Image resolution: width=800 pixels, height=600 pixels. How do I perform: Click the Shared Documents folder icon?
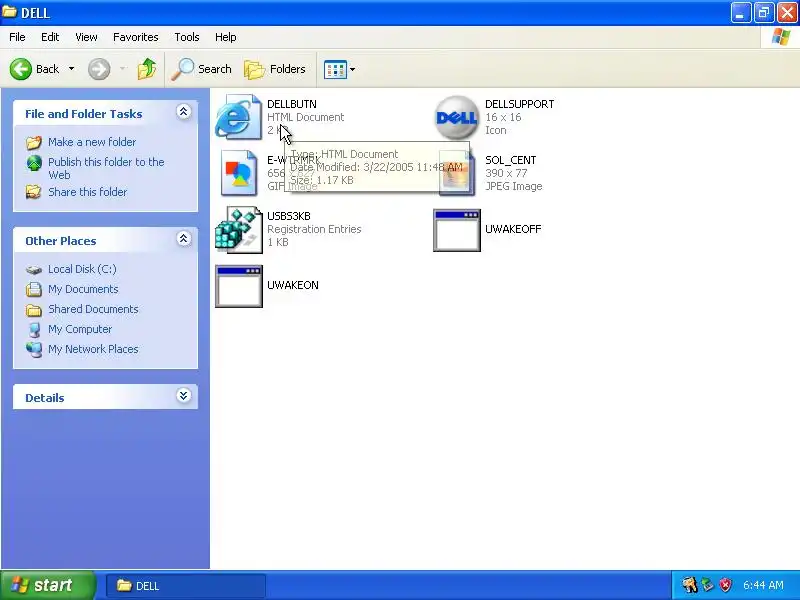pyautogui.click(x=34, y=310)
